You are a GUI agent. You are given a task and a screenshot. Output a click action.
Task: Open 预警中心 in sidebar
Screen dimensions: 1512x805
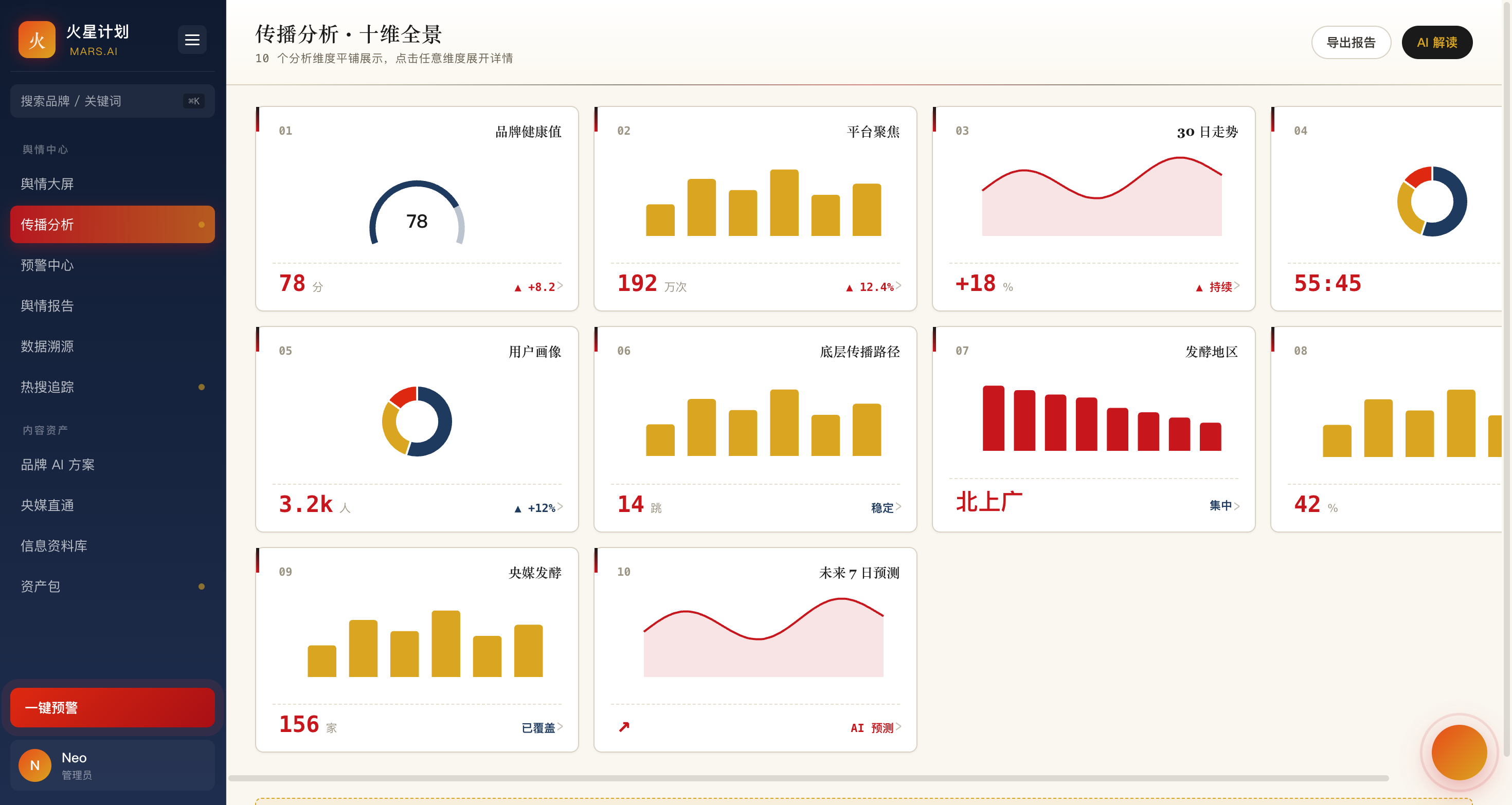(112, 265)
